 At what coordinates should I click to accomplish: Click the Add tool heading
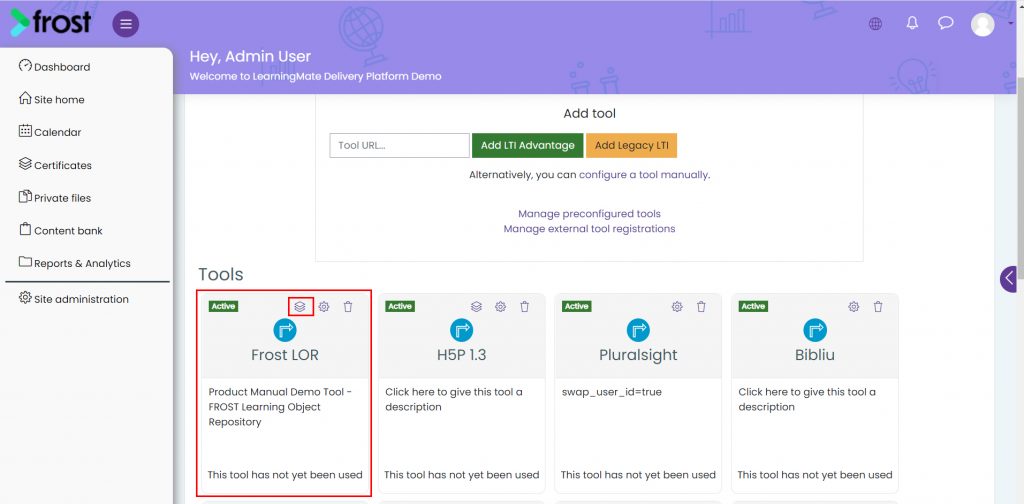pos(590,114)
